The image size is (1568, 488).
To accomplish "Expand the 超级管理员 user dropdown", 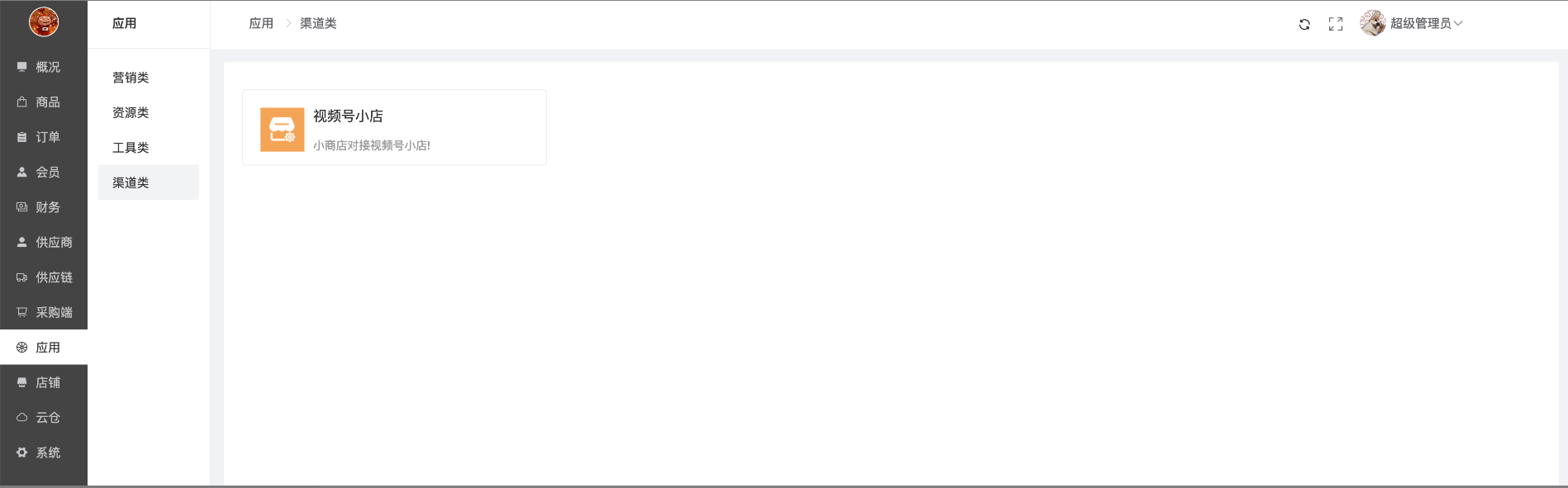I will point(1426,23).
